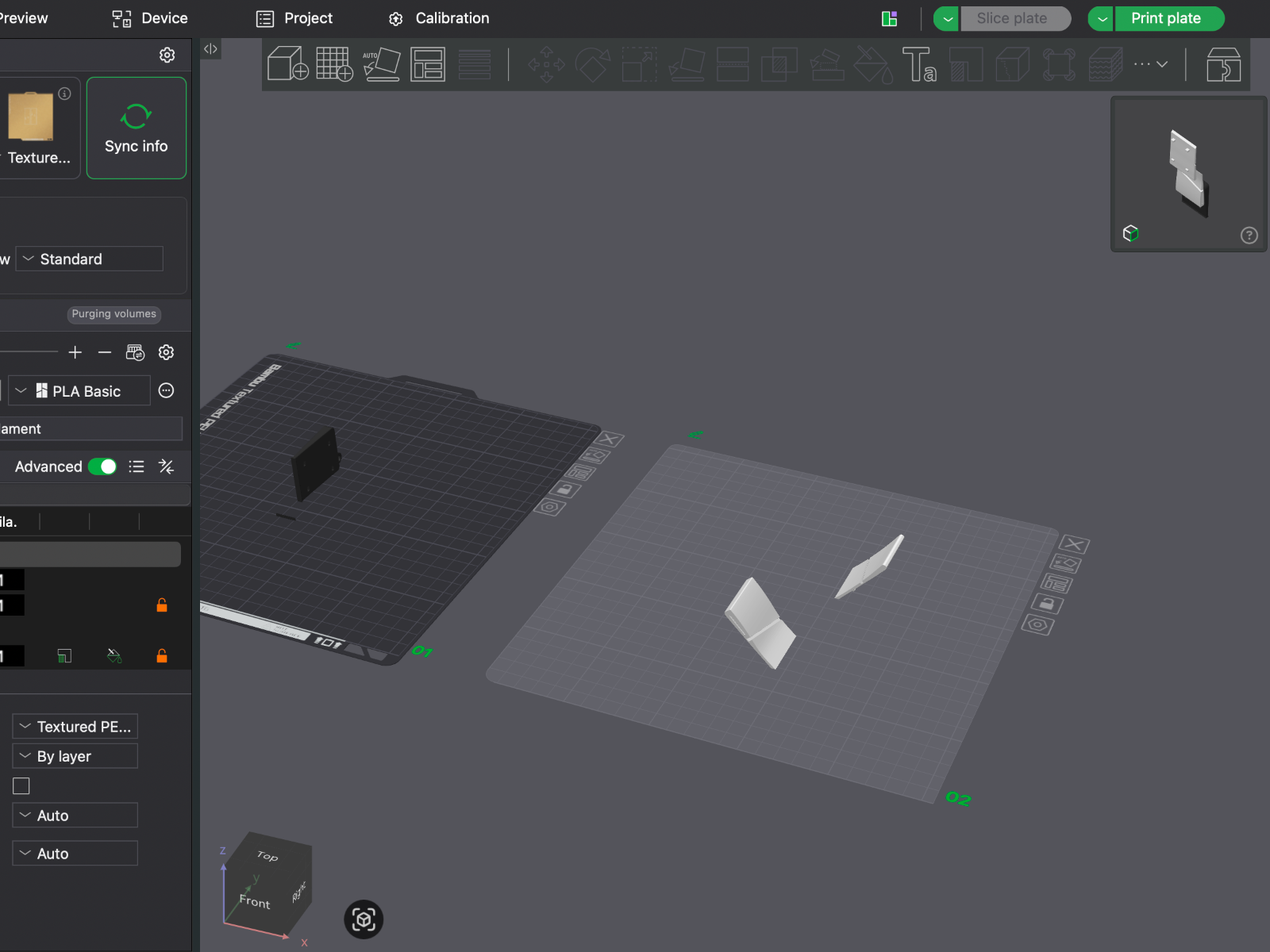The image size is (1270, 952).
Task: Remove a filament with minus icon
Action: tap(105, 352)
